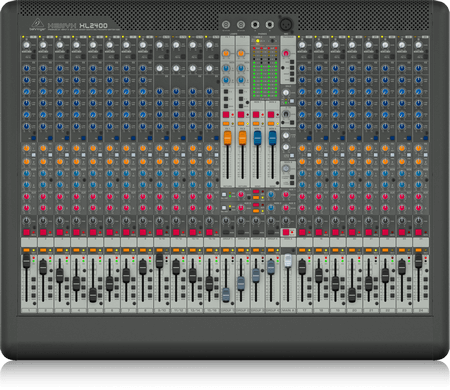
Task: Toggle channel 1 blue low-cut switch
Action: [x=34, y=138]
